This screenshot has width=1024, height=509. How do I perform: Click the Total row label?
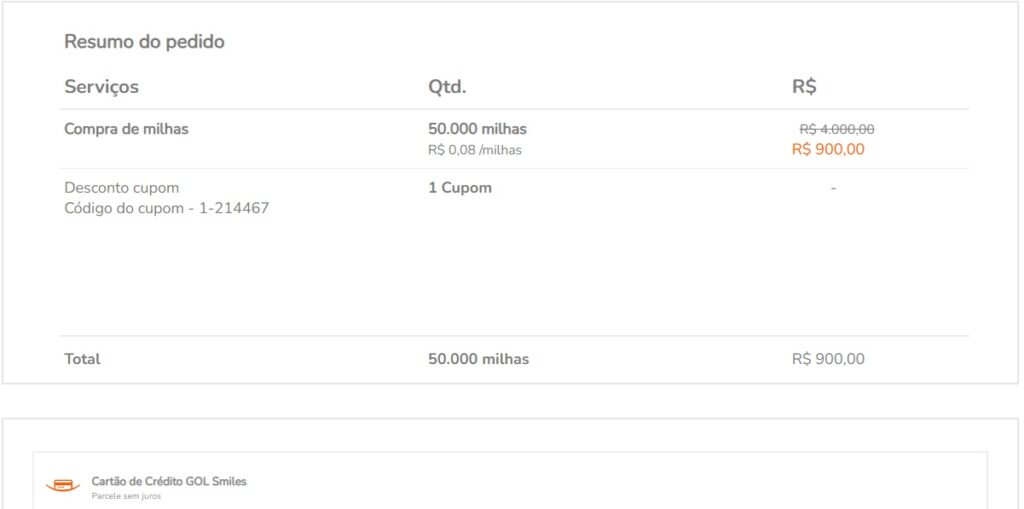pyautogui.click(x=82, y=359)
